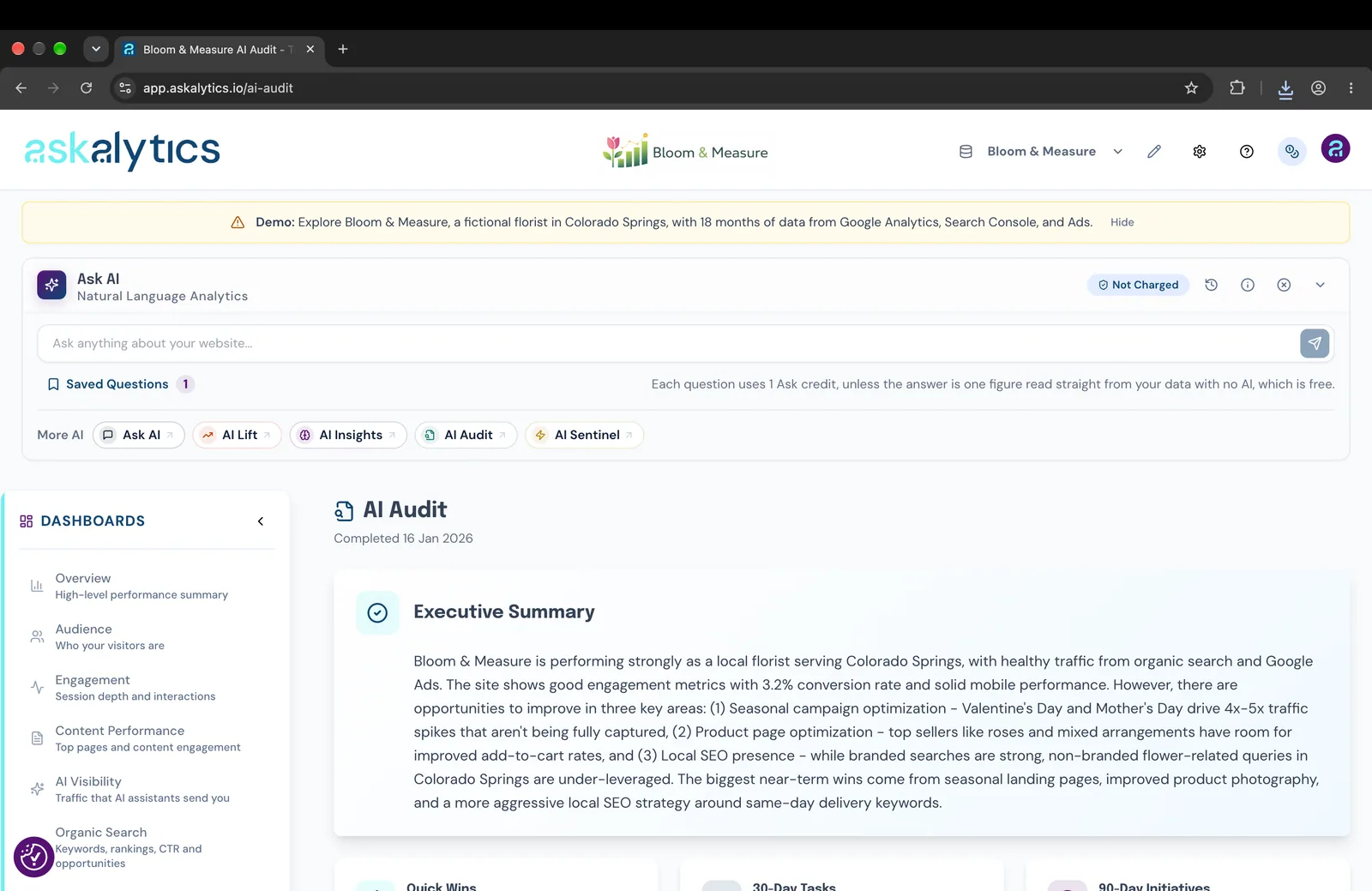This screenshot has height=891, width=1372.
Task: Open the AI Audit chip
Action: 466,435
